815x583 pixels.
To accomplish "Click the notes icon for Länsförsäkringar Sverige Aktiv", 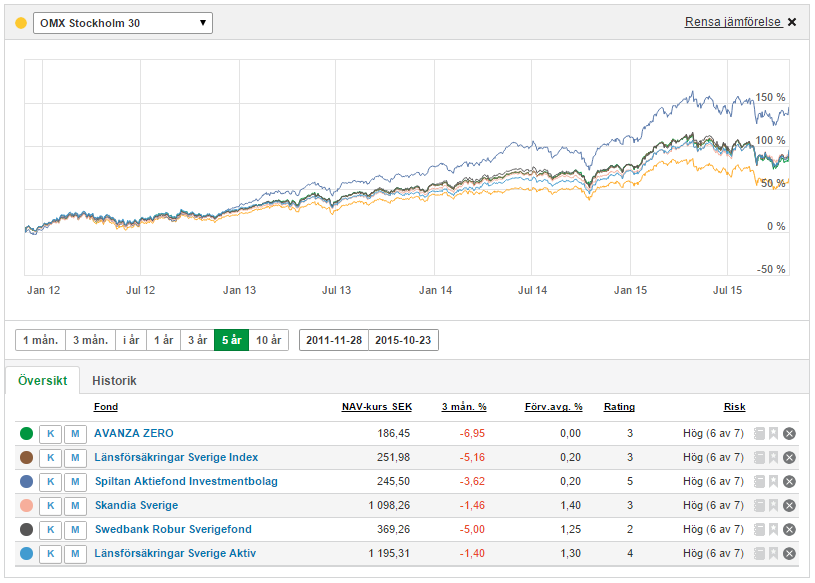I will pyautogui.click(x=760, y=554).
